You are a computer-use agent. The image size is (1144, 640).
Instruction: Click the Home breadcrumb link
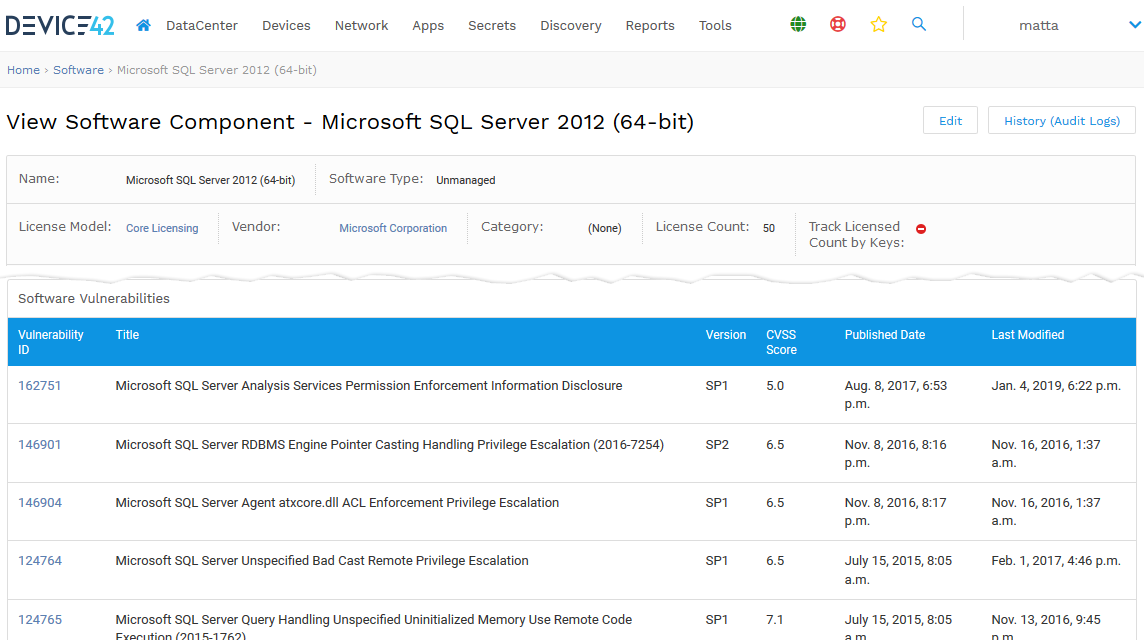click(x=23, y=70)
